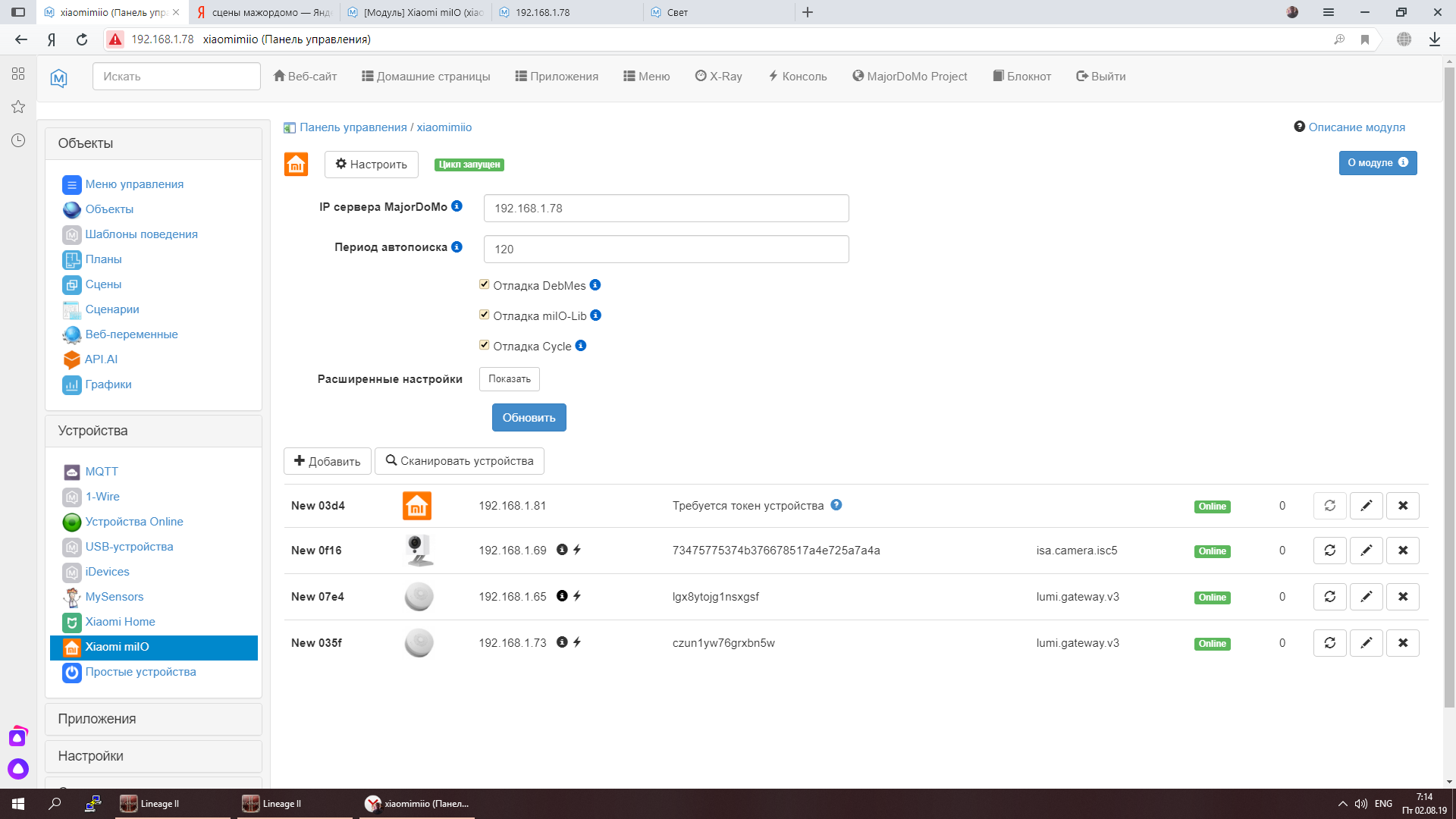Click MajorDoMo logo in top navbar
Screen dimensions: 1456x819
pos(59,77)
